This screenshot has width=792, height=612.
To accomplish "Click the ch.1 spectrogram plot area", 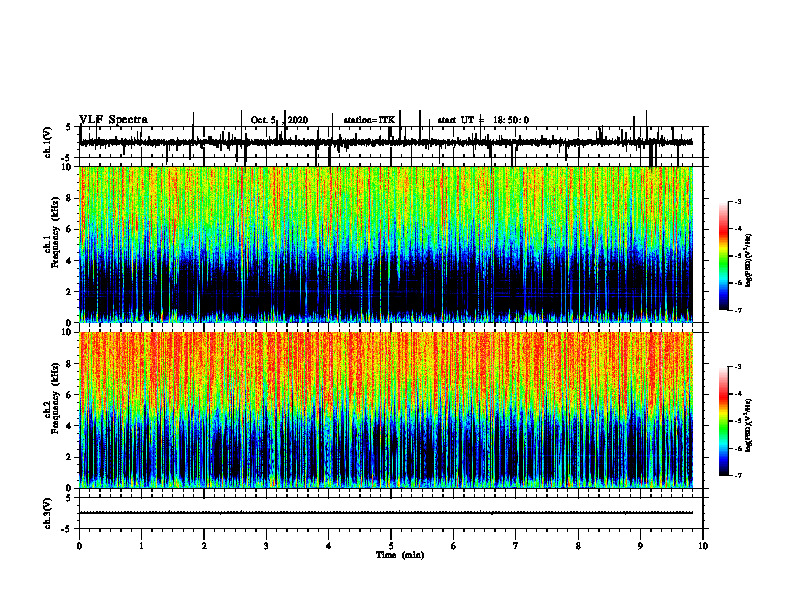I will coord(386,244).
